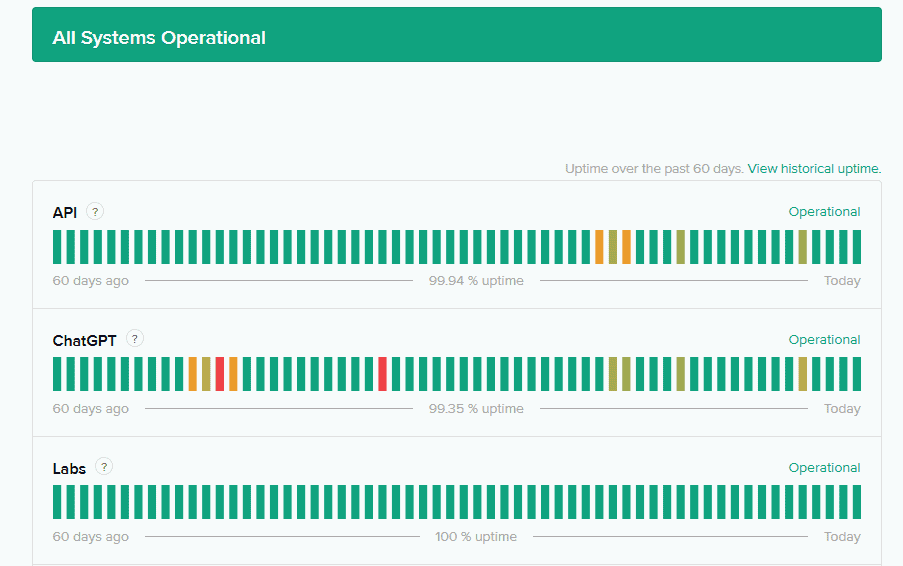Select the Labs Operational status text
Screen dimensions: 903x566
(824, 468)
